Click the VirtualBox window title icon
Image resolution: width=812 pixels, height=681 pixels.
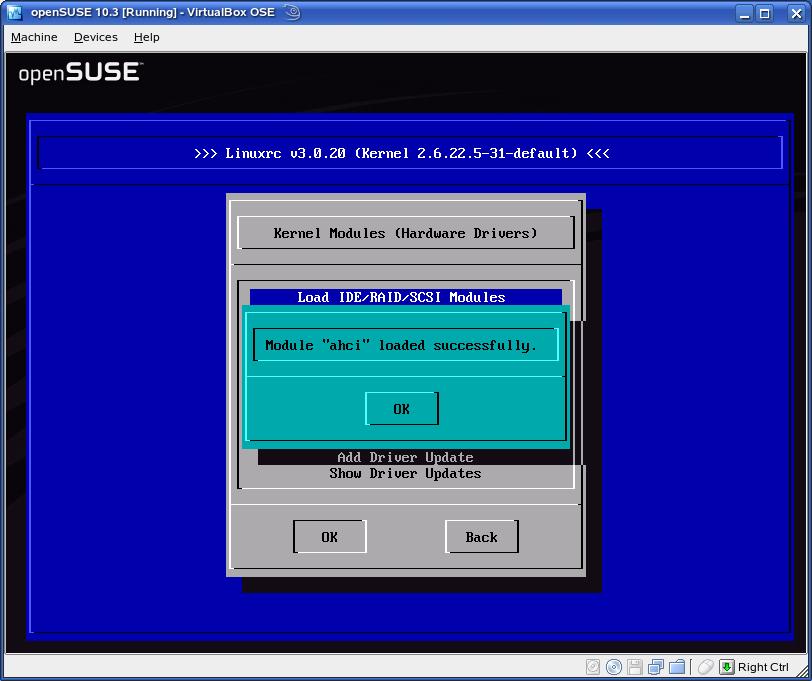(14, 12)
